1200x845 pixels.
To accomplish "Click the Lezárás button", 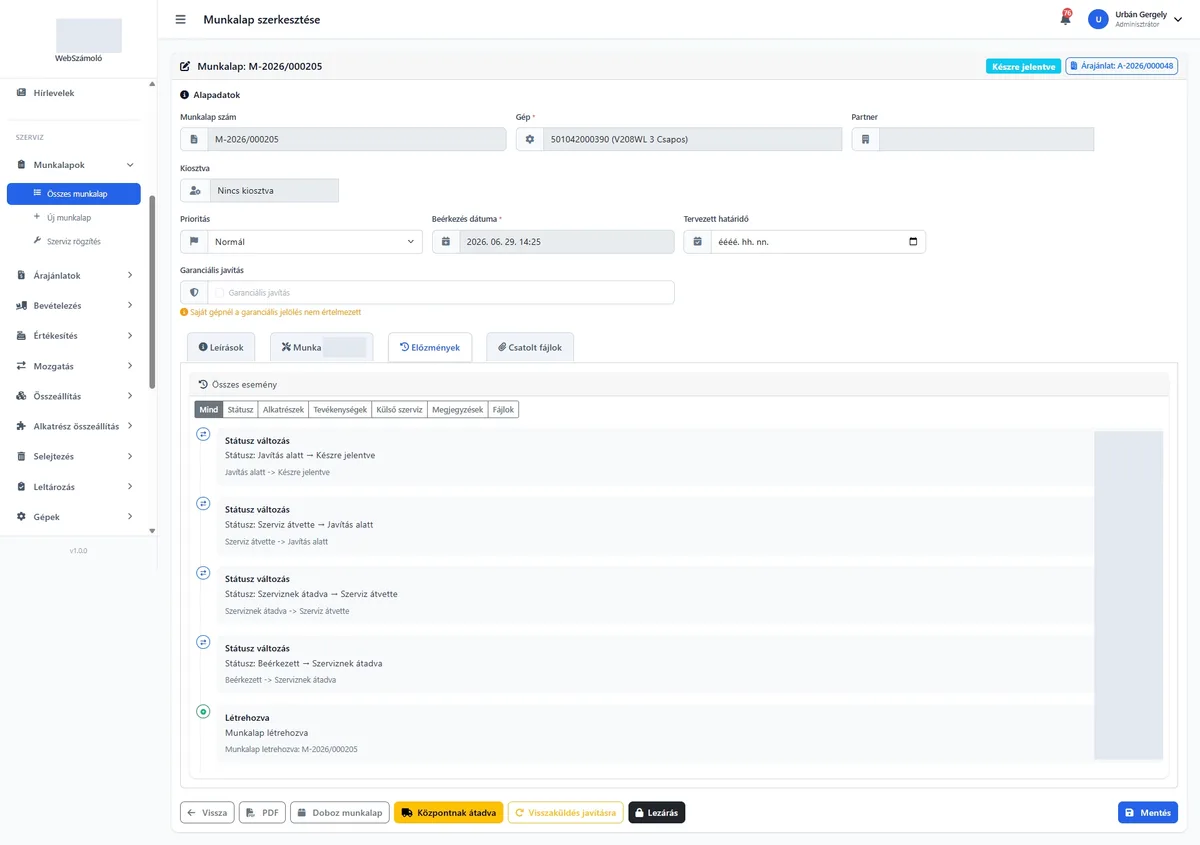I will point(657,813).
